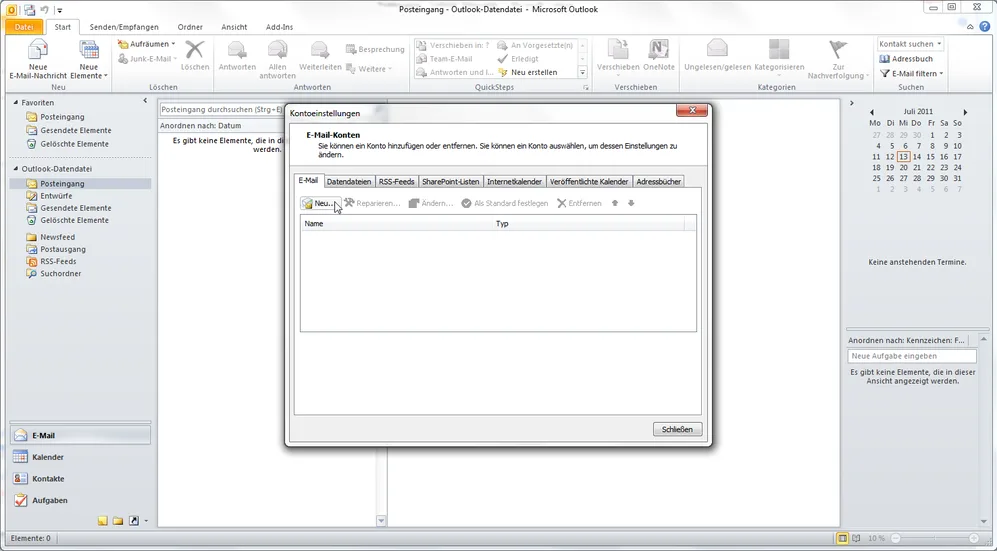Click the Name column header
997x551 pixels.
click(396, 224)
